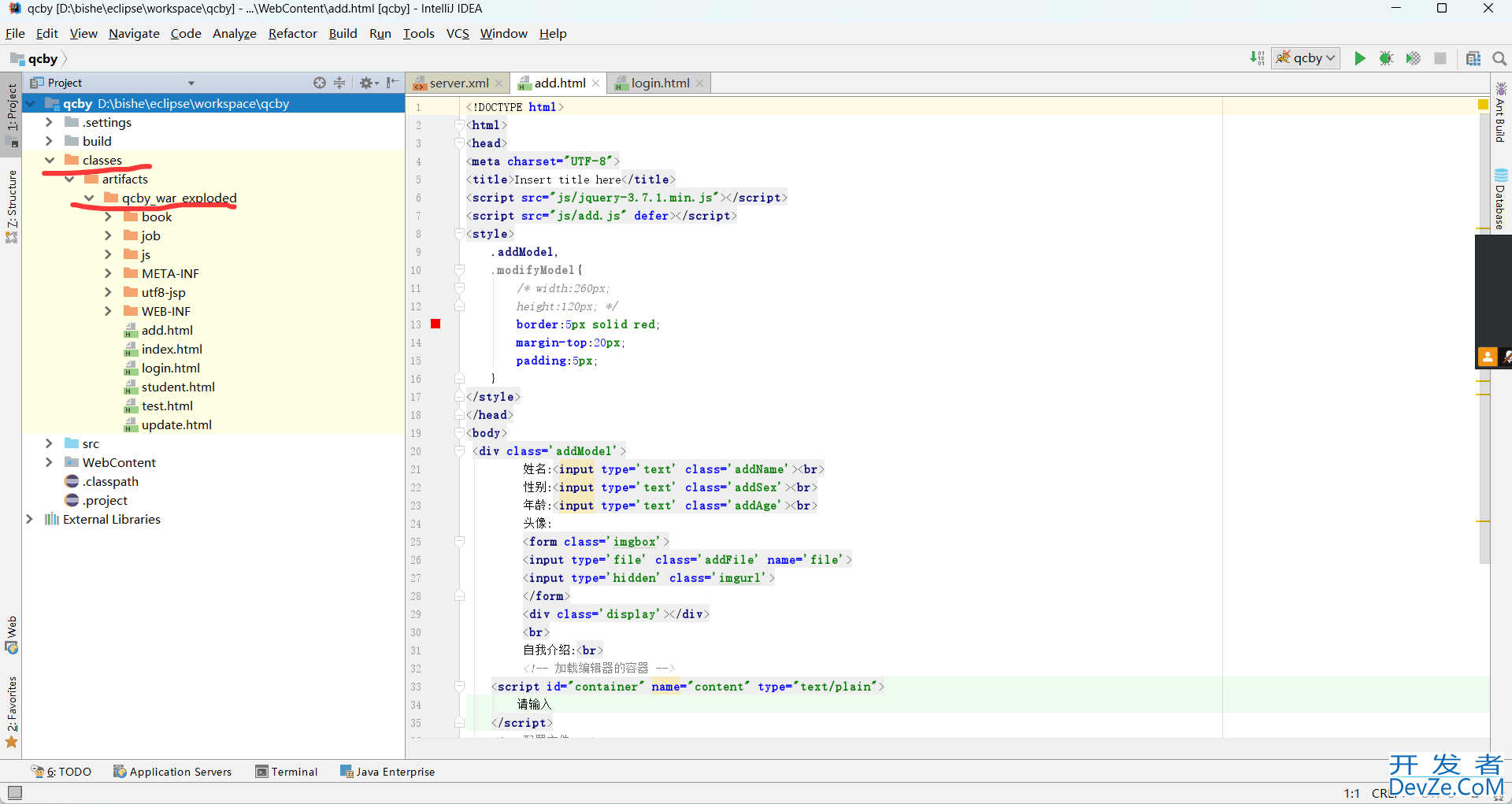Click the yellow inspection status indicator
Screen dimensions: 1512x804
1483,104
